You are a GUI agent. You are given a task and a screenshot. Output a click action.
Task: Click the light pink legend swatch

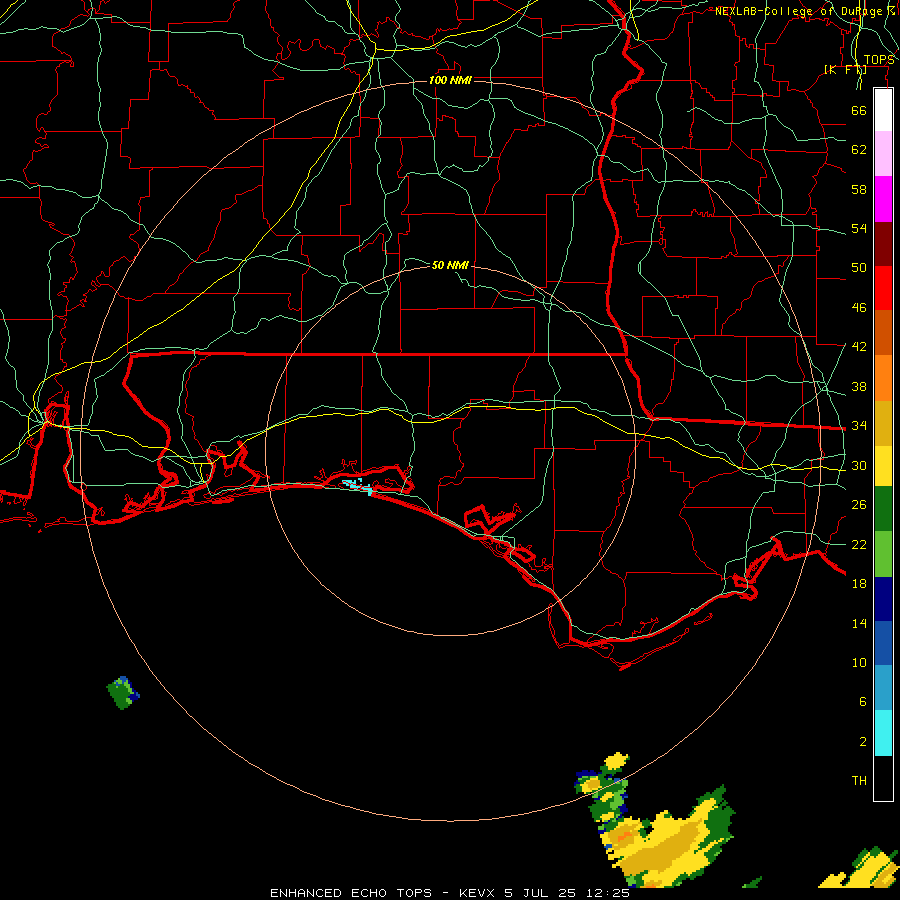click(x=883, y=153)
